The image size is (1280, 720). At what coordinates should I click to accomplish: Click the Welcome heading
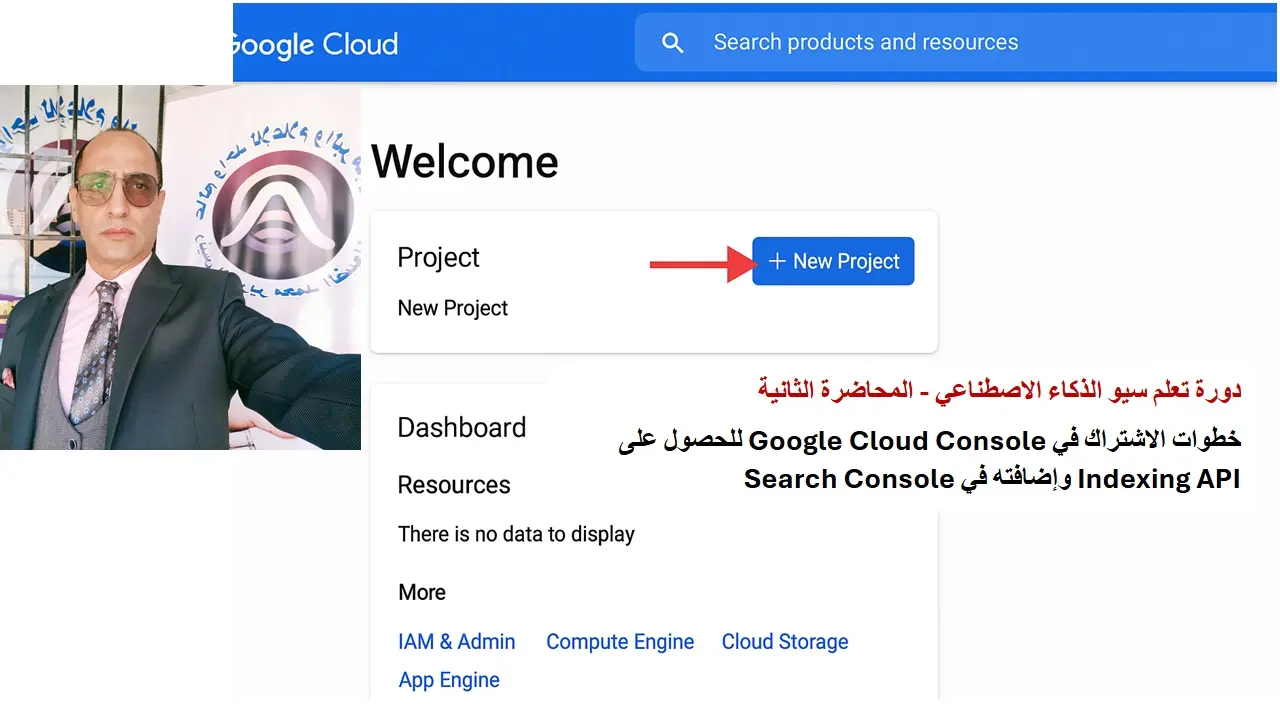point(464,162)
